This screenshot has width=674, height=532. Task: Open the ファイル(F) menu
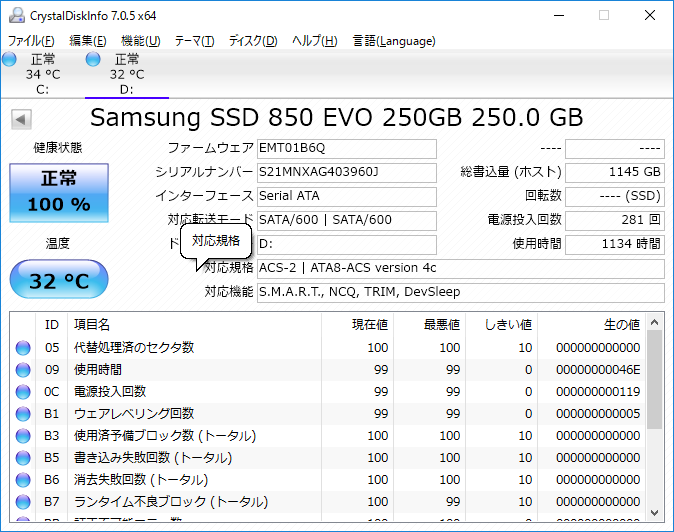(31, 41)
